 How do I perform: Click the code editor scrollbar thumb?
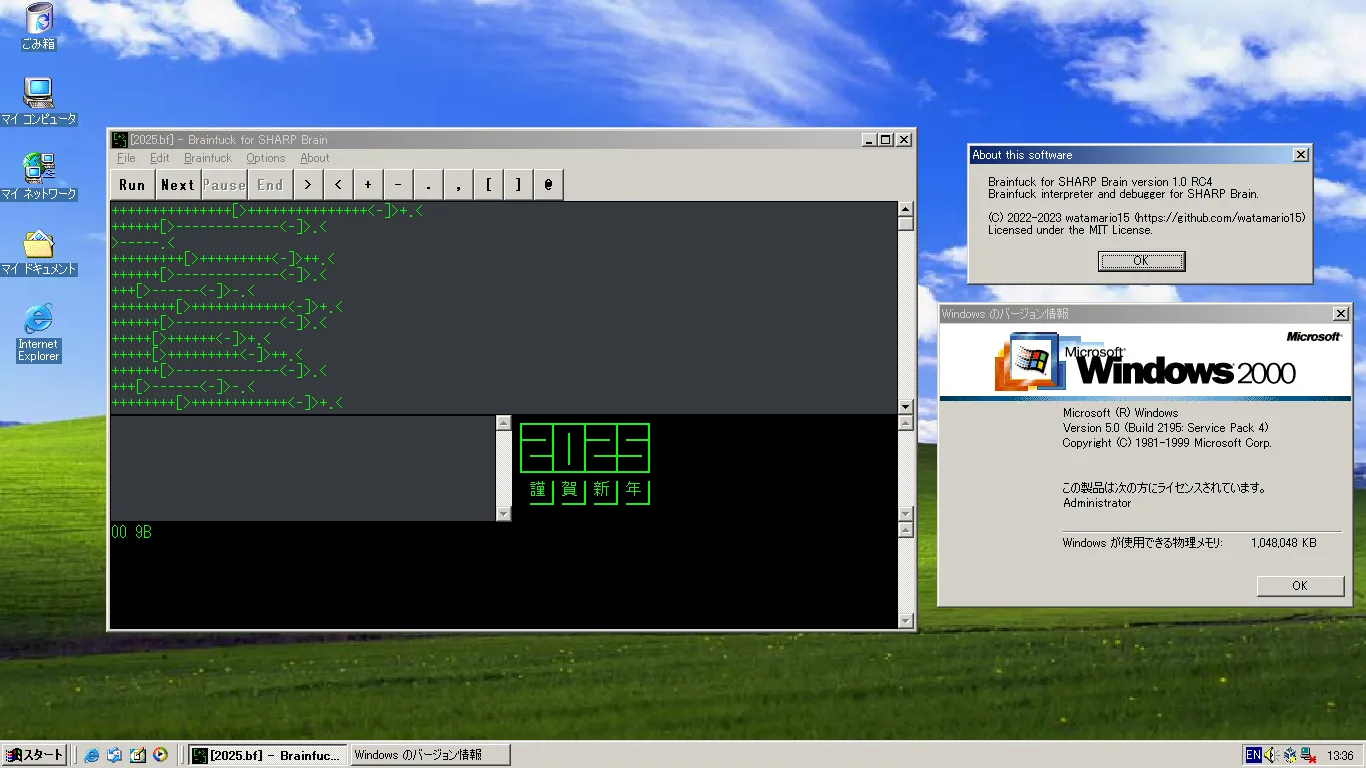click(906, 224)
